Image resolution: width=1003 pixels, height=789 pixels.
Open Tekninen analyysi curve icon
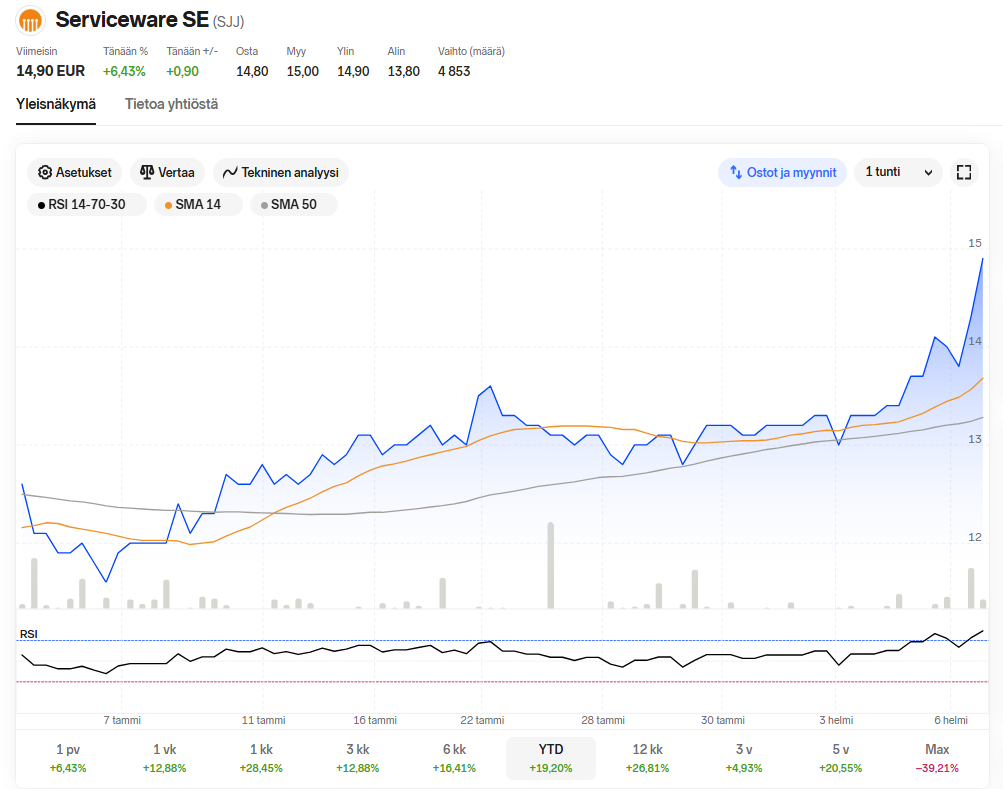coord(230,172)
